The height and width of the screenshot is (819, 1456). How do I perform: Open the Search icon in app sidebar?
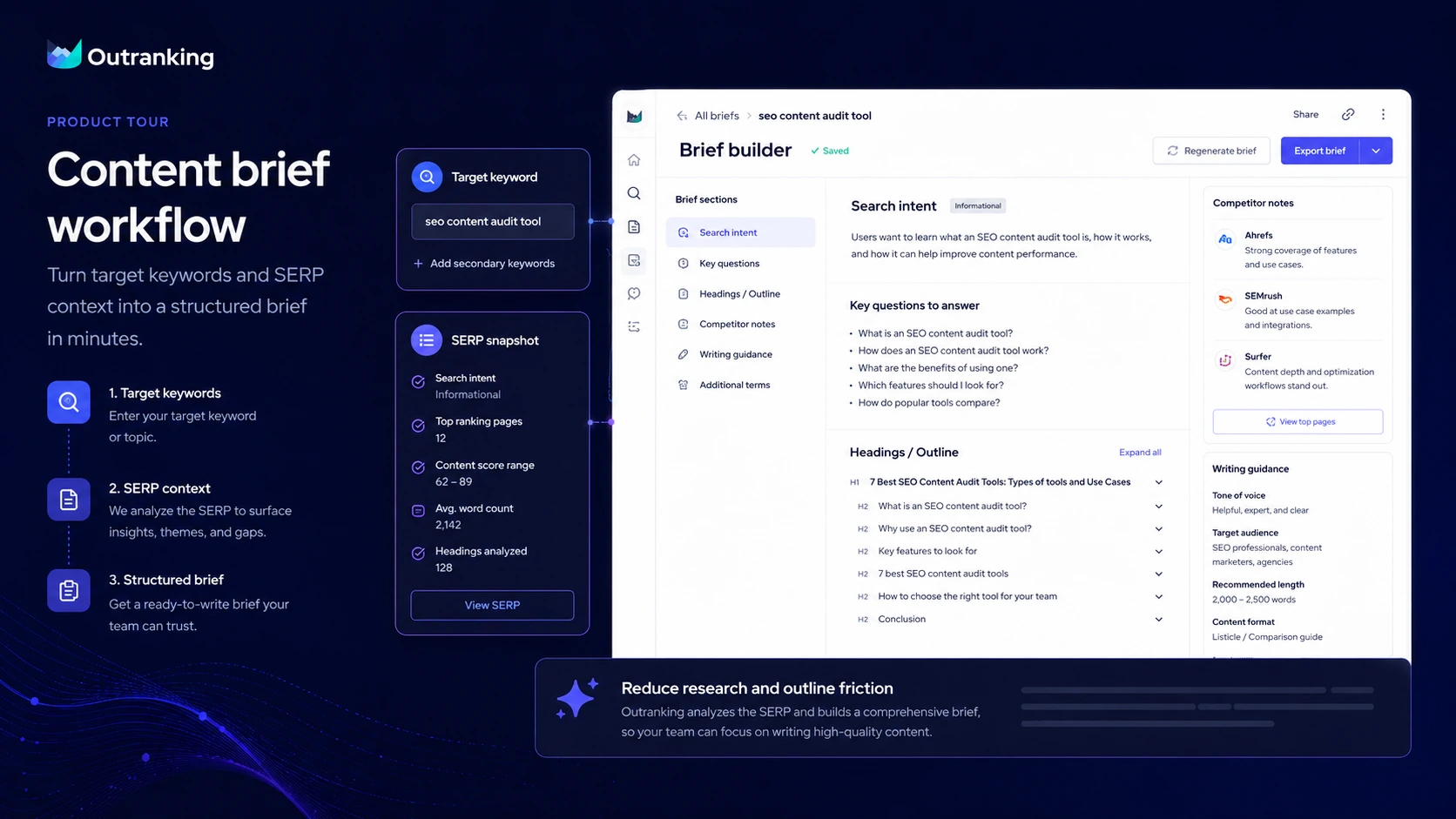[x=634, y=193]
